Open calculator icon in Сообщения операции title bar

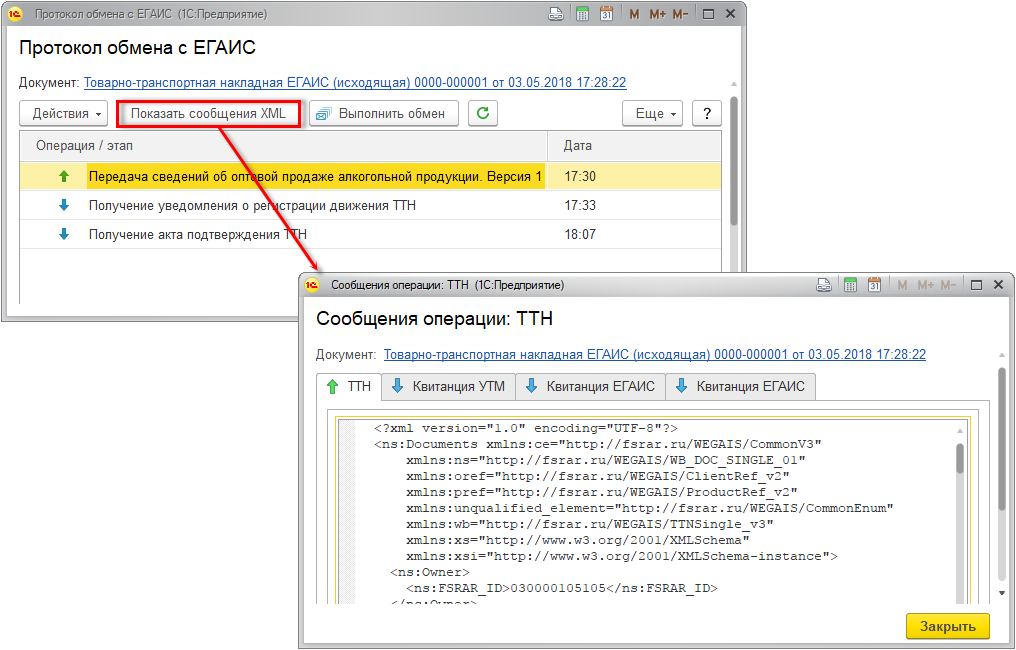click(850, 284)
